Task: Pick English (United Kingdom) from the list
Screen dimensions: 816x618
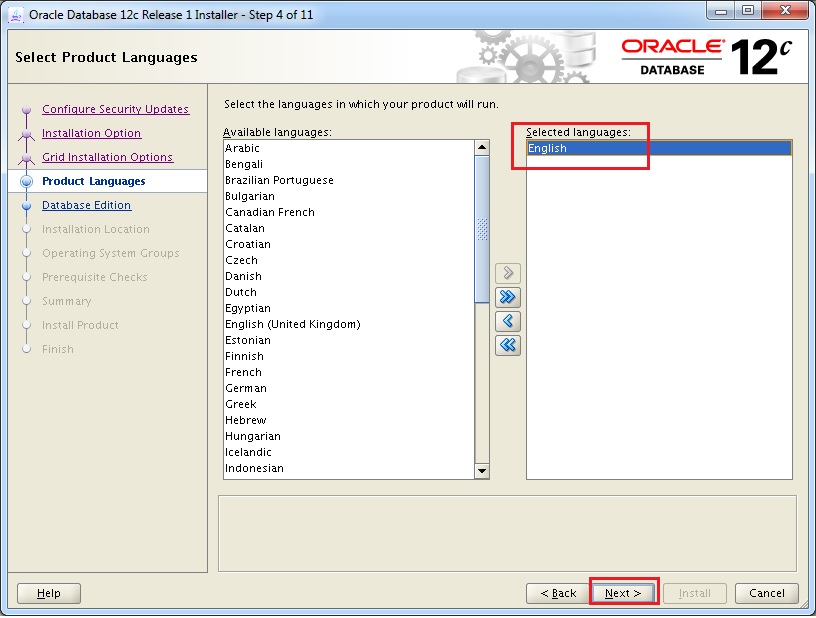Action: [292, 324]
